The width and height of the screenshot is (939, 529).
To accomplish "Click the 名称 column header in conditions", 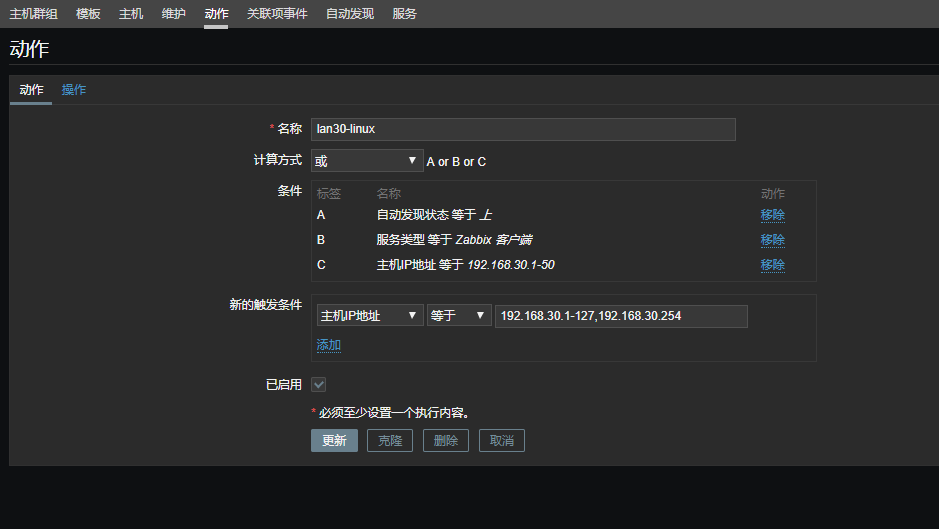I will click(x=389, y=194).
